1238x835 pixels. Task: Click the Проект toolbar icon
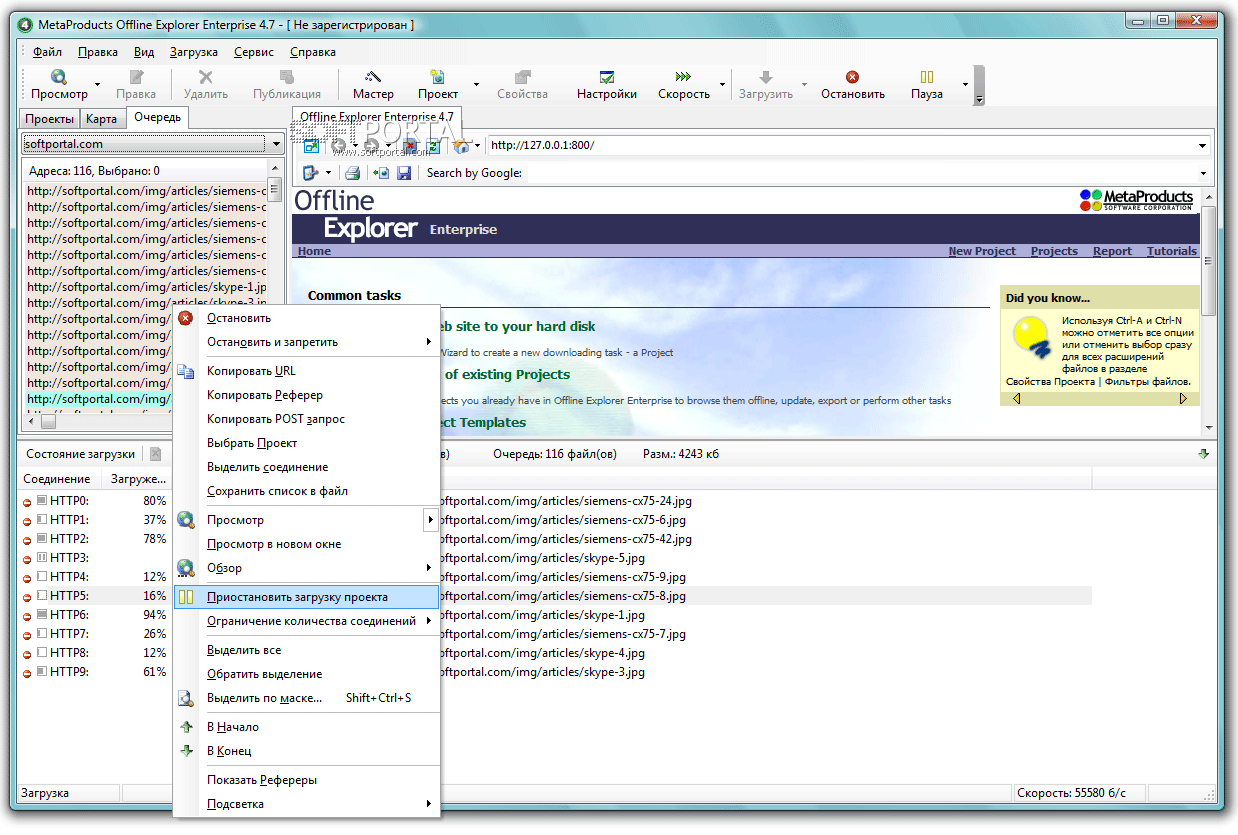438,77
